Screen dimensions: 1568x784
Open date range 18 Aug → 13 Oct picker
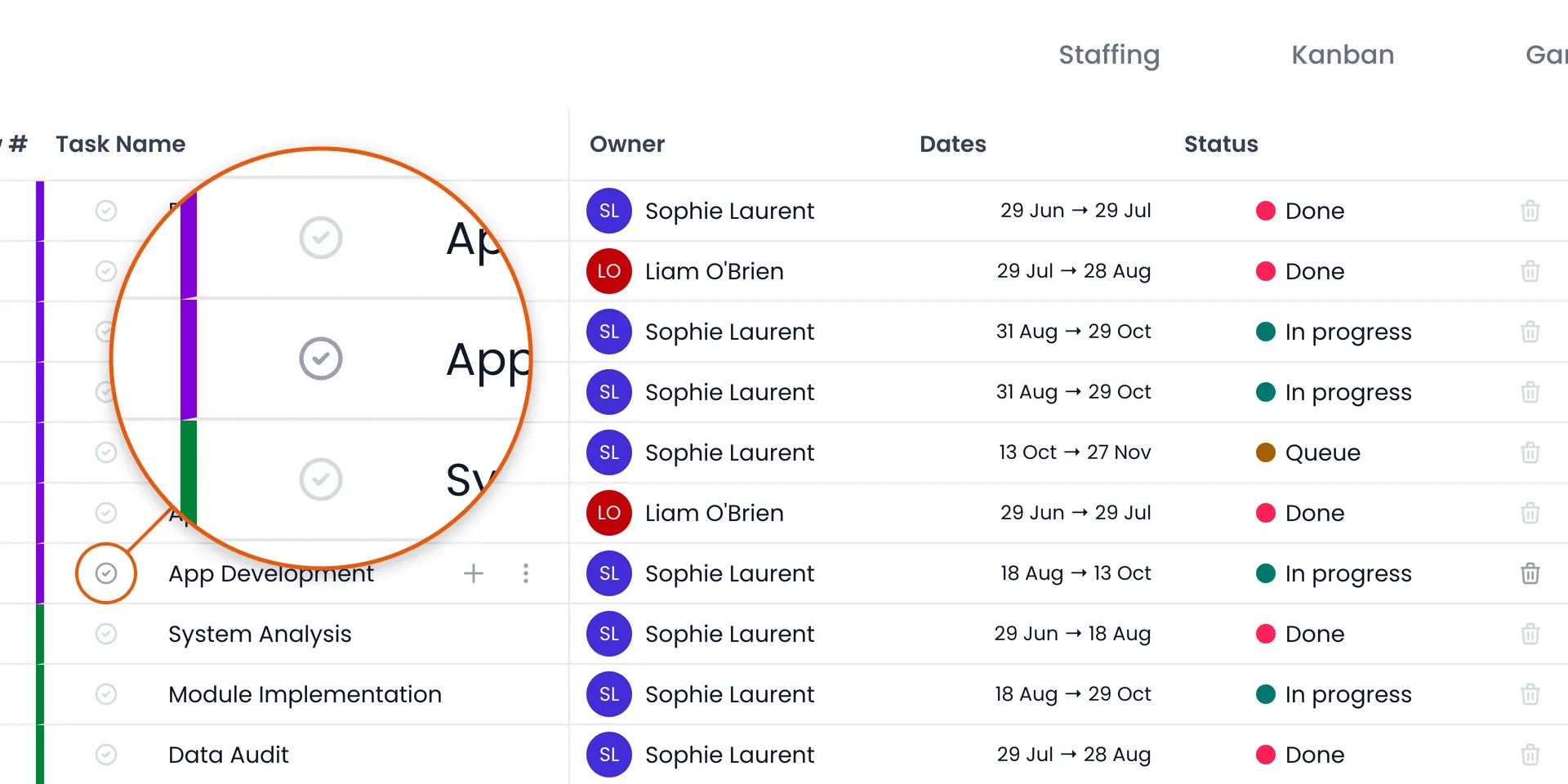[x=1076, y=573]
